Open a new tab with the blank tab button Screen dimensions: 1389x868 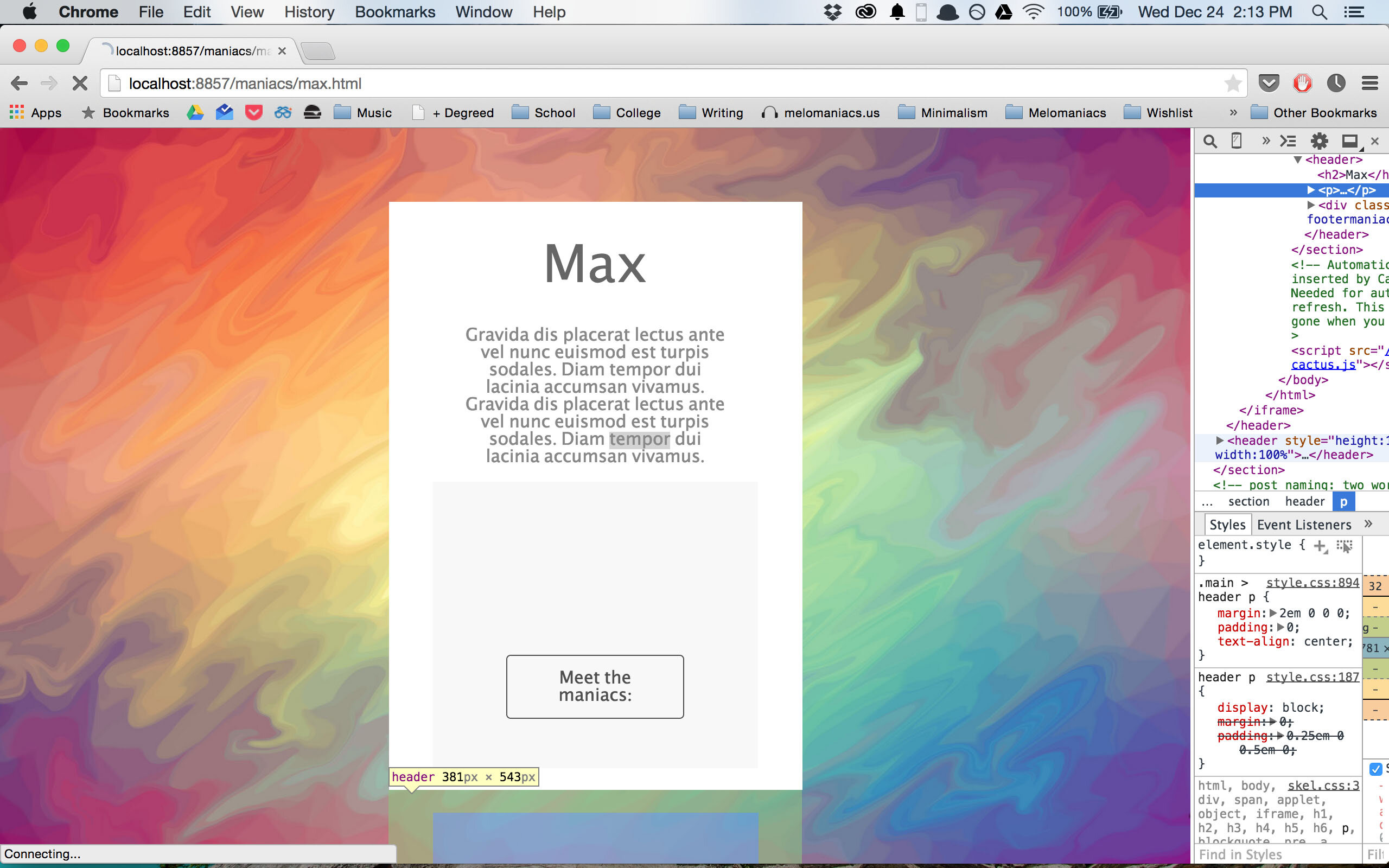point(317,51)
